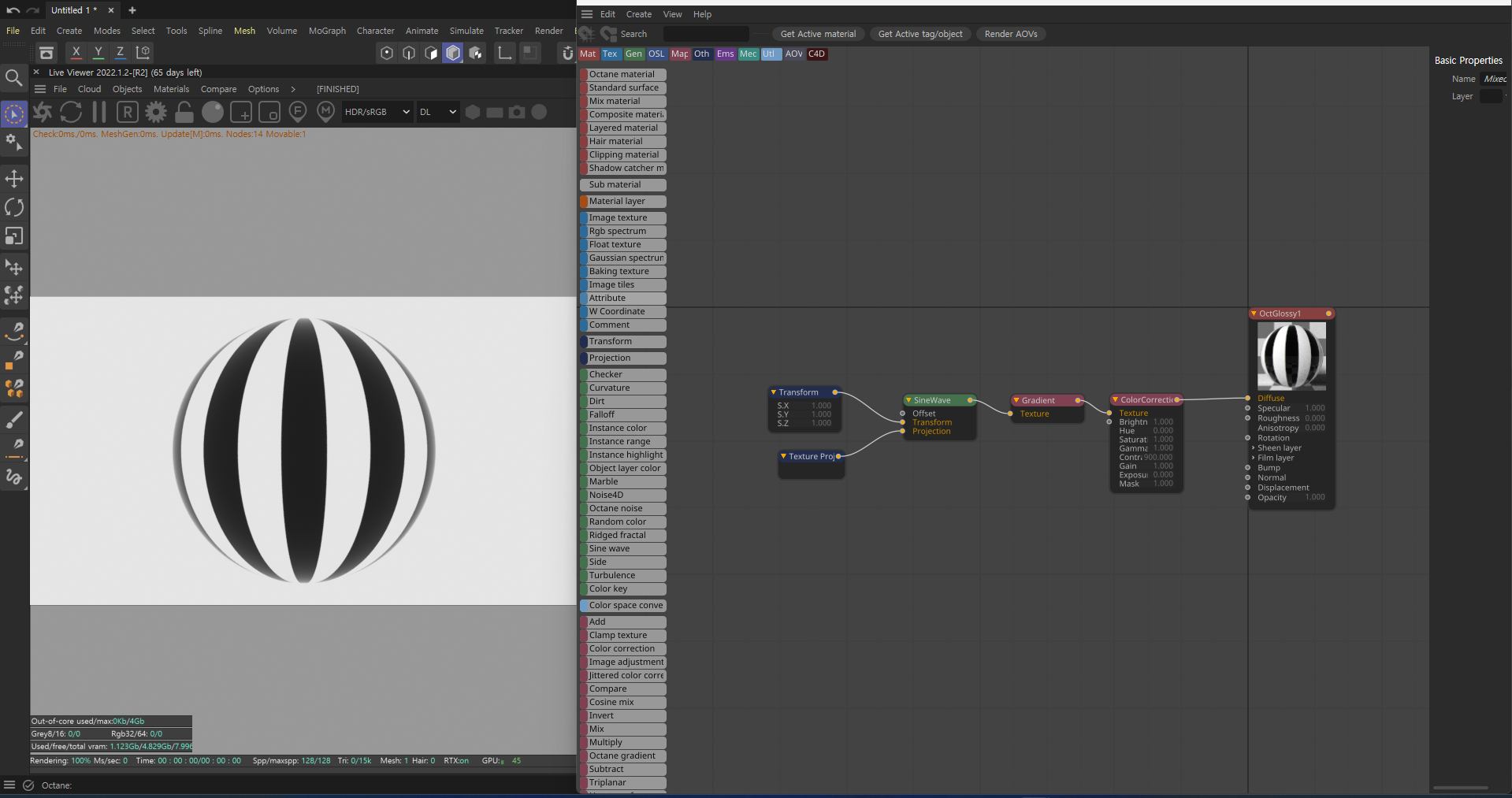Open node editor hamburger menu
Viewport: 1512px width, 798px height.
tap(587, 14)
